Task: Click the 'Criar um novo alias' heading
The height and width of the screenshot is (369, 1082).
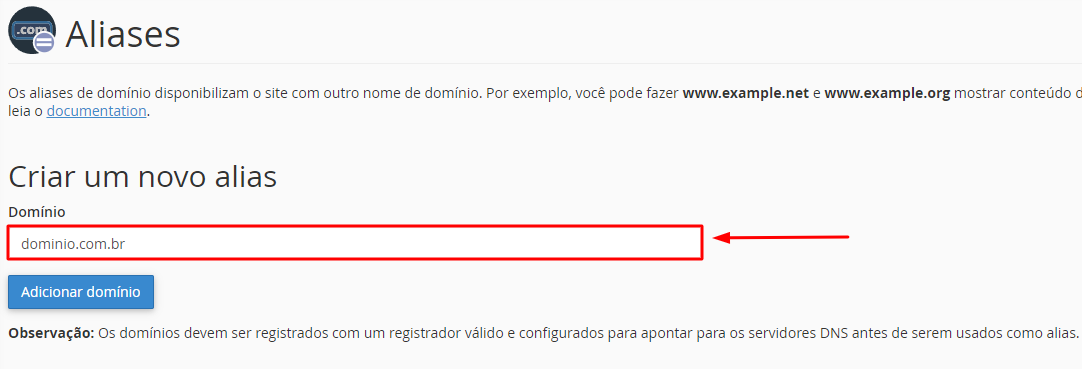Action: click(x=143, y=177)
